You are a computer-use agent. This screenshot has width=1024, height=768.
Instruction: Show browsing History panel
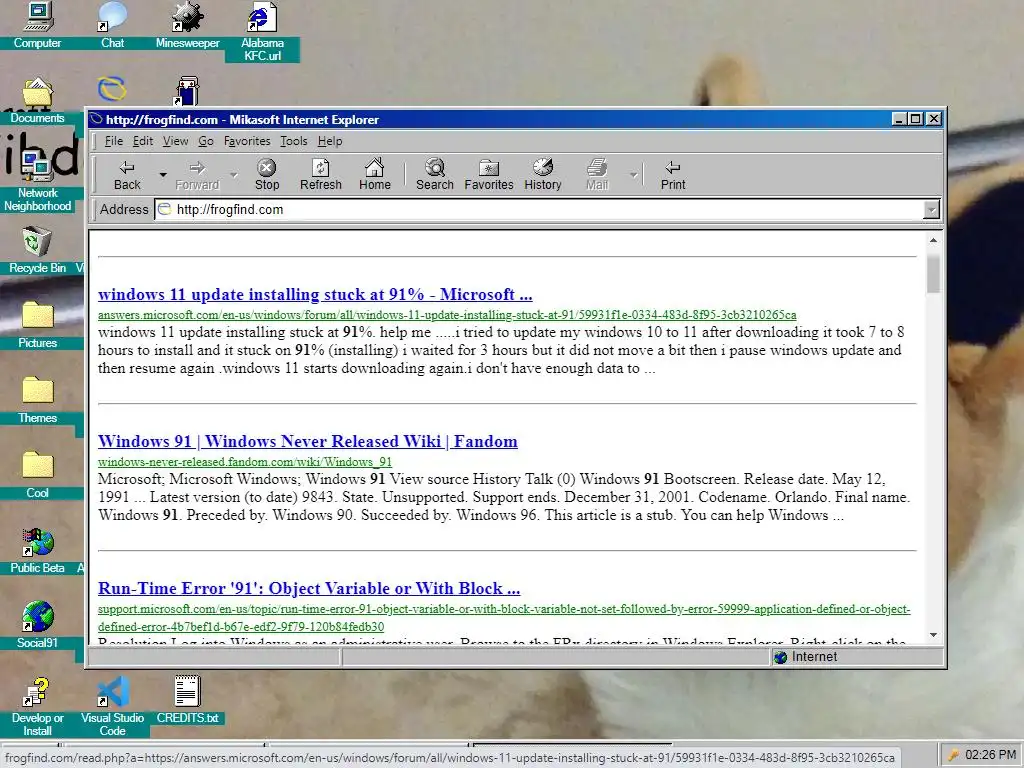(543, 174)
